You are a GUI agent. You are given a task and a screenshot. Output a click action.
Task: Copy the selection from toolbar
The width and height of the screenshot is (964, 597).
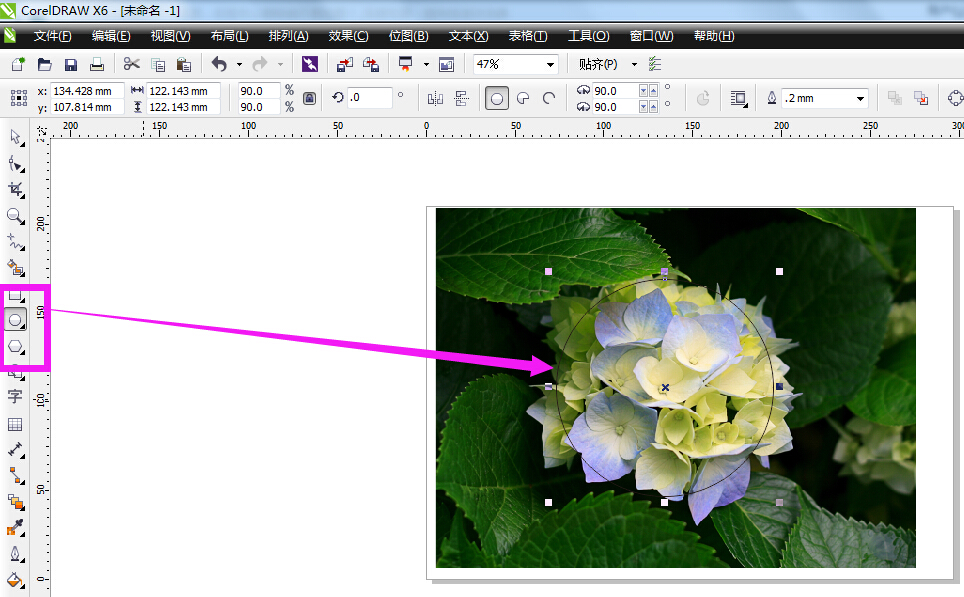pos(158,65)
